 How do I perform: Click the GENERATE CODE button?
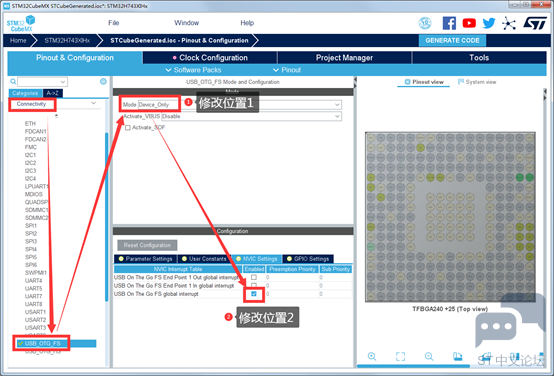[x=452, y=40]
